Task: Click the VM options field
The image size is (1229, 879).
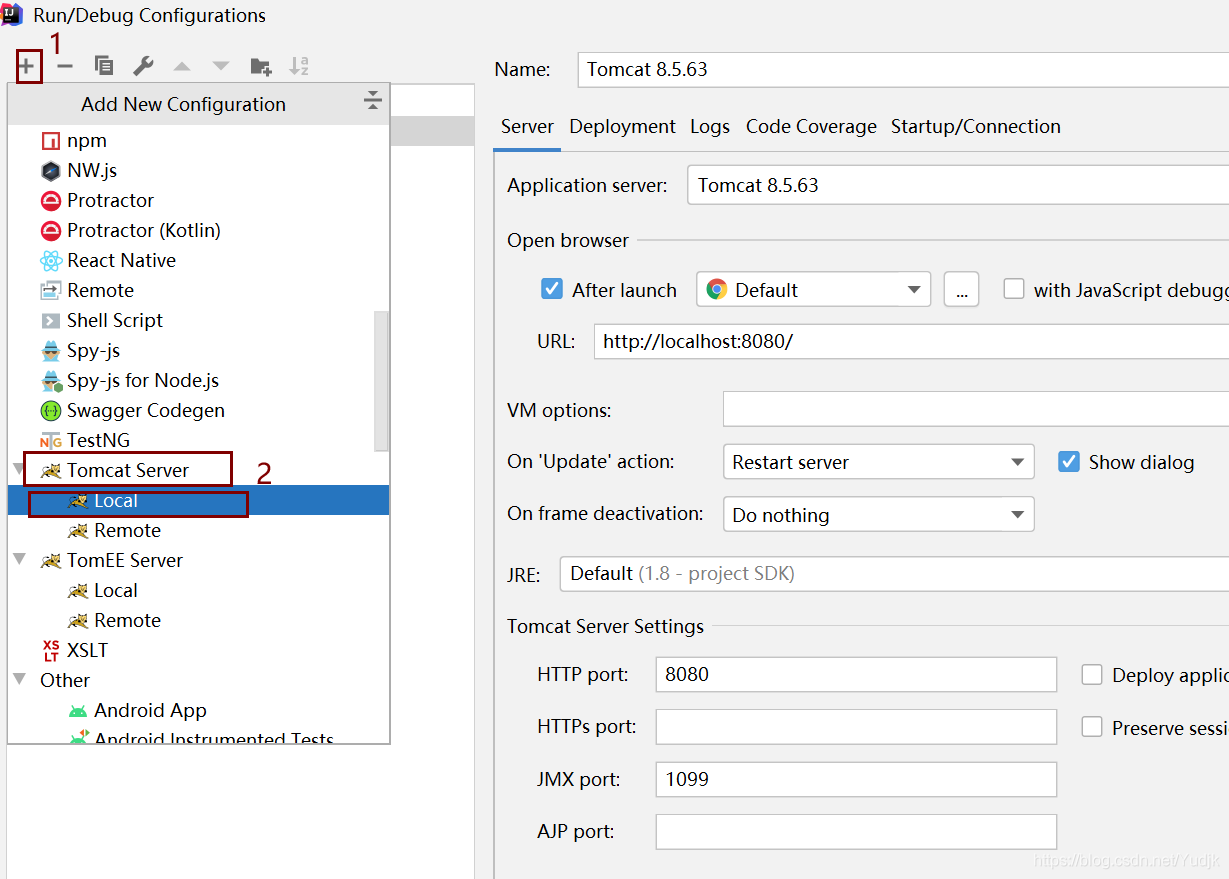Action: coord(976,409)
